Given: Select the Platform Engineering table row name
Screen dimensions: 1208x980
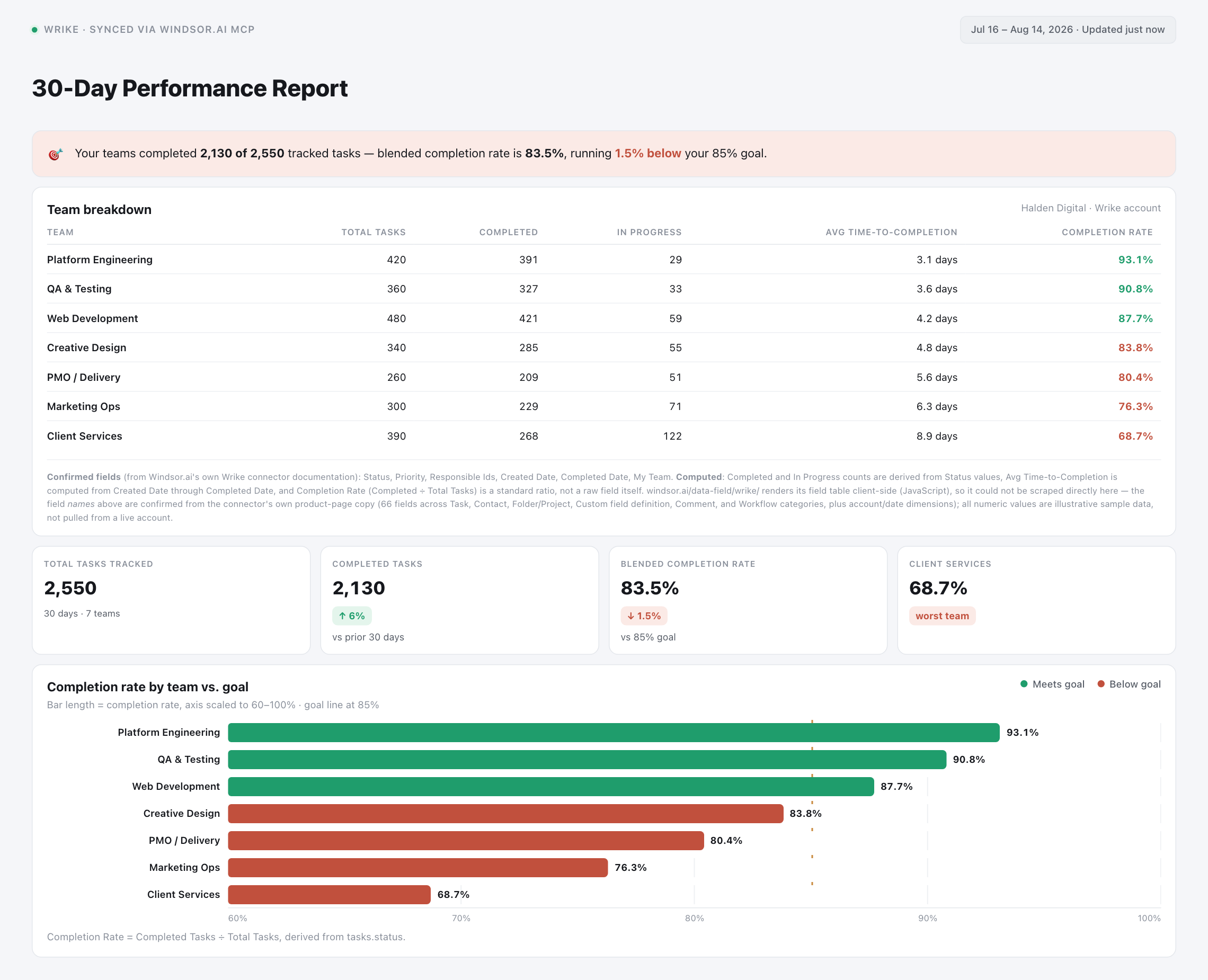Looking at the screenshot, I should 100,260.
